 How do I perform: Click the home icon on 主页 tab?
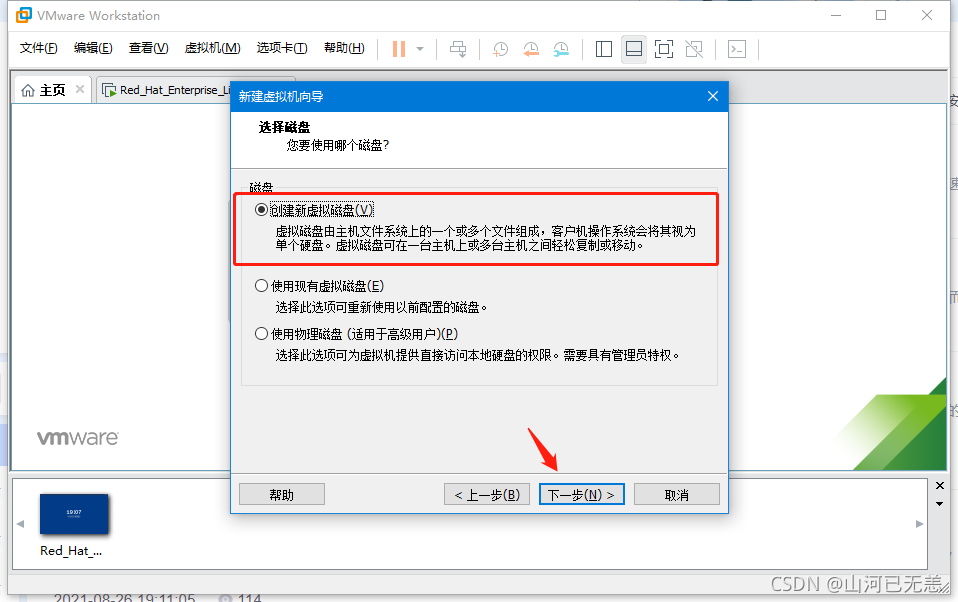28,90
